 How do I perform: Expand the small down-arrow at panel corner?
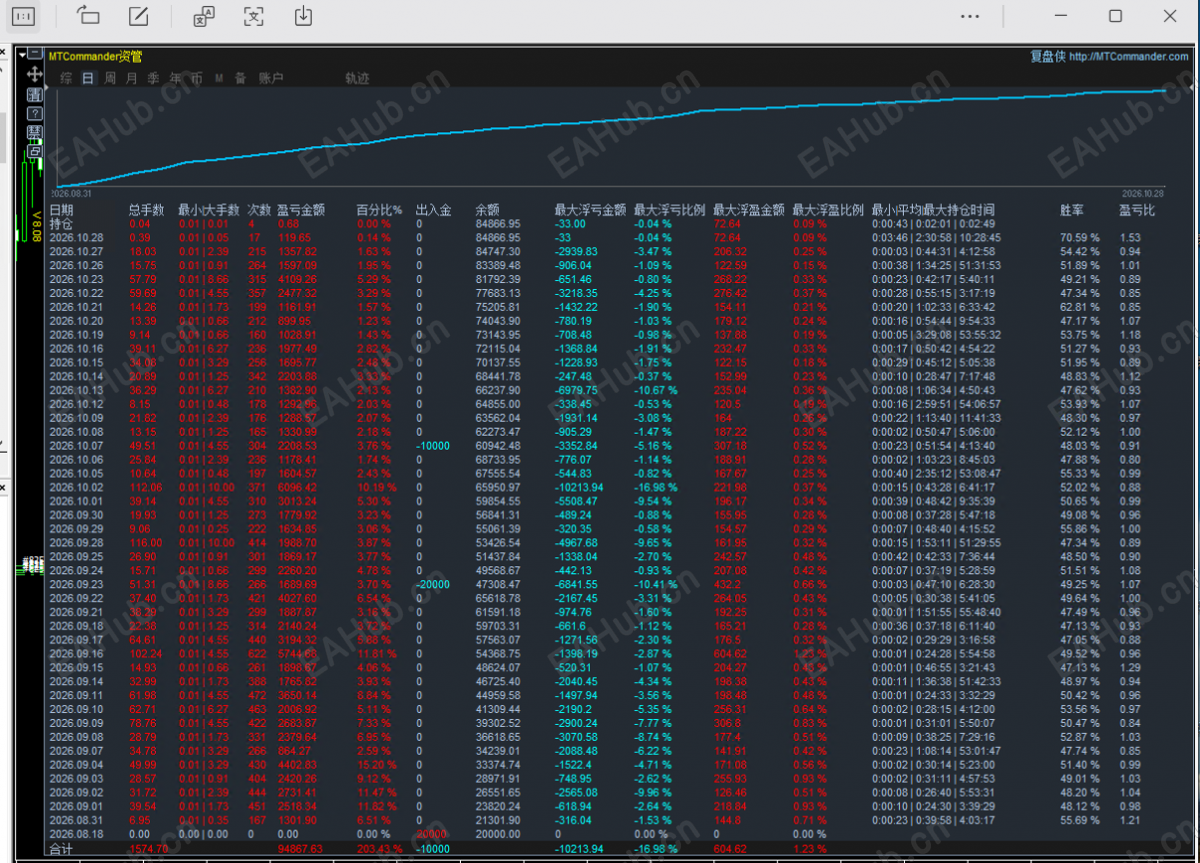click(x=23, y=54)
